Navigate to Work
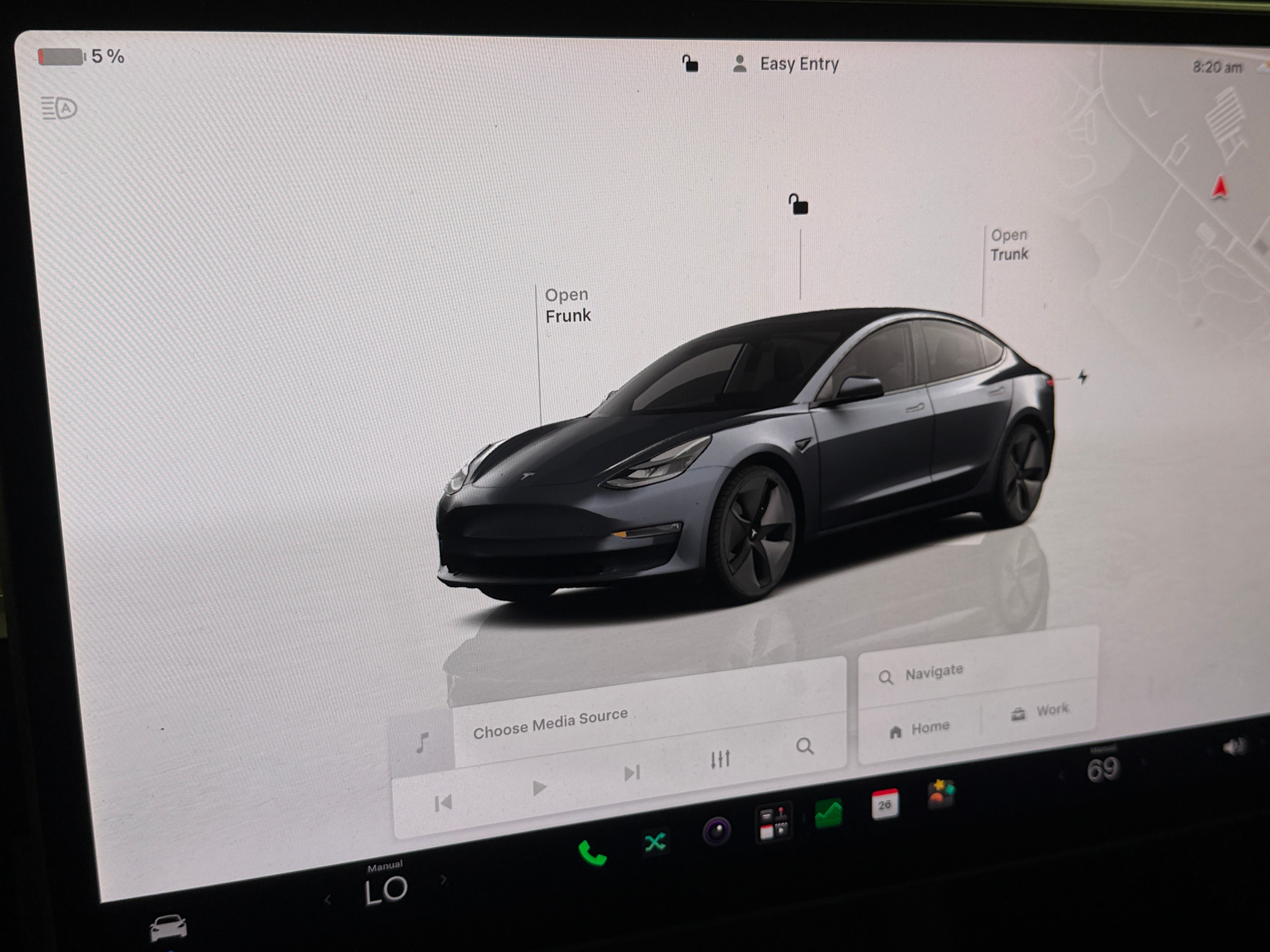Viewport: 1270px width, 952px height. [x=1040, y=711]
